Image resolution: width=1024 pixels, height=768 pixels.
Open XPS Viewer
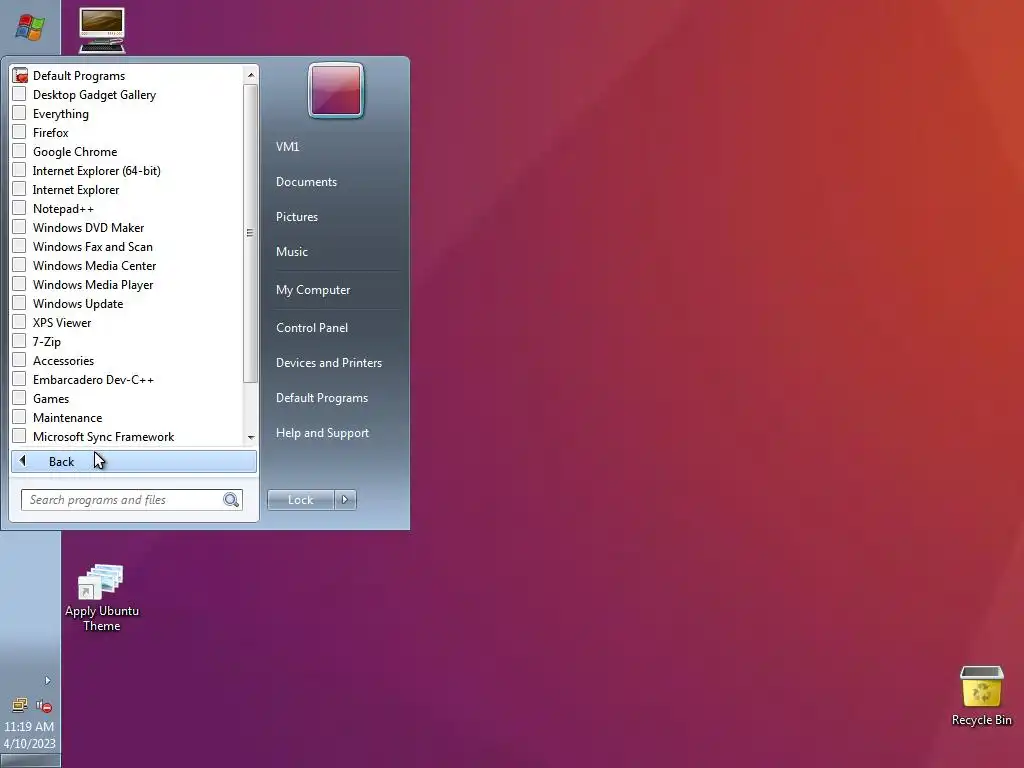(127, 322)
